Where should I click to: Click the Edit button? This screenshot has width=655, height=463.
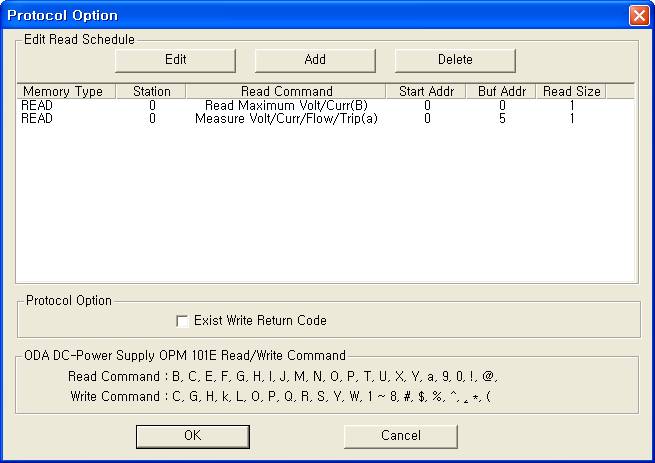[x=175, y=60]
